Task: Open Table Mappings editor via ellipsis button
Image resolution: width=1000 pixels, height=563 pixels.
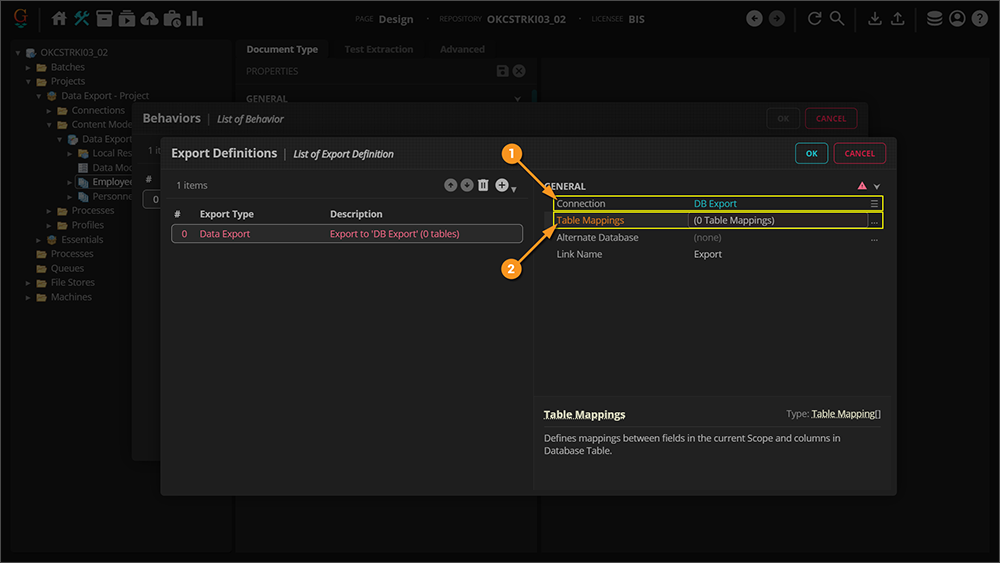Action: tap(874, 221)
